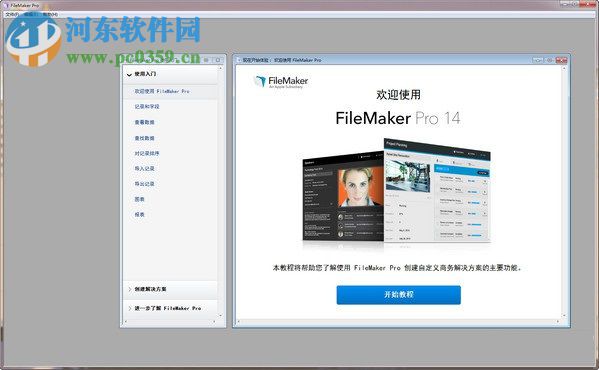Viewport: 599px width, 370px height.
Task: Click scroll-down arrow of welcome window
Action: (564, 316)
